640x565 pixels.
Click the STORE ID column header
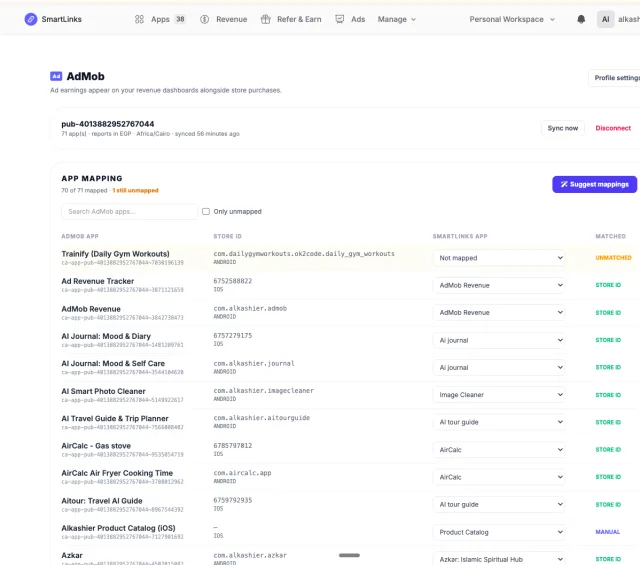[x=227, y=236]
